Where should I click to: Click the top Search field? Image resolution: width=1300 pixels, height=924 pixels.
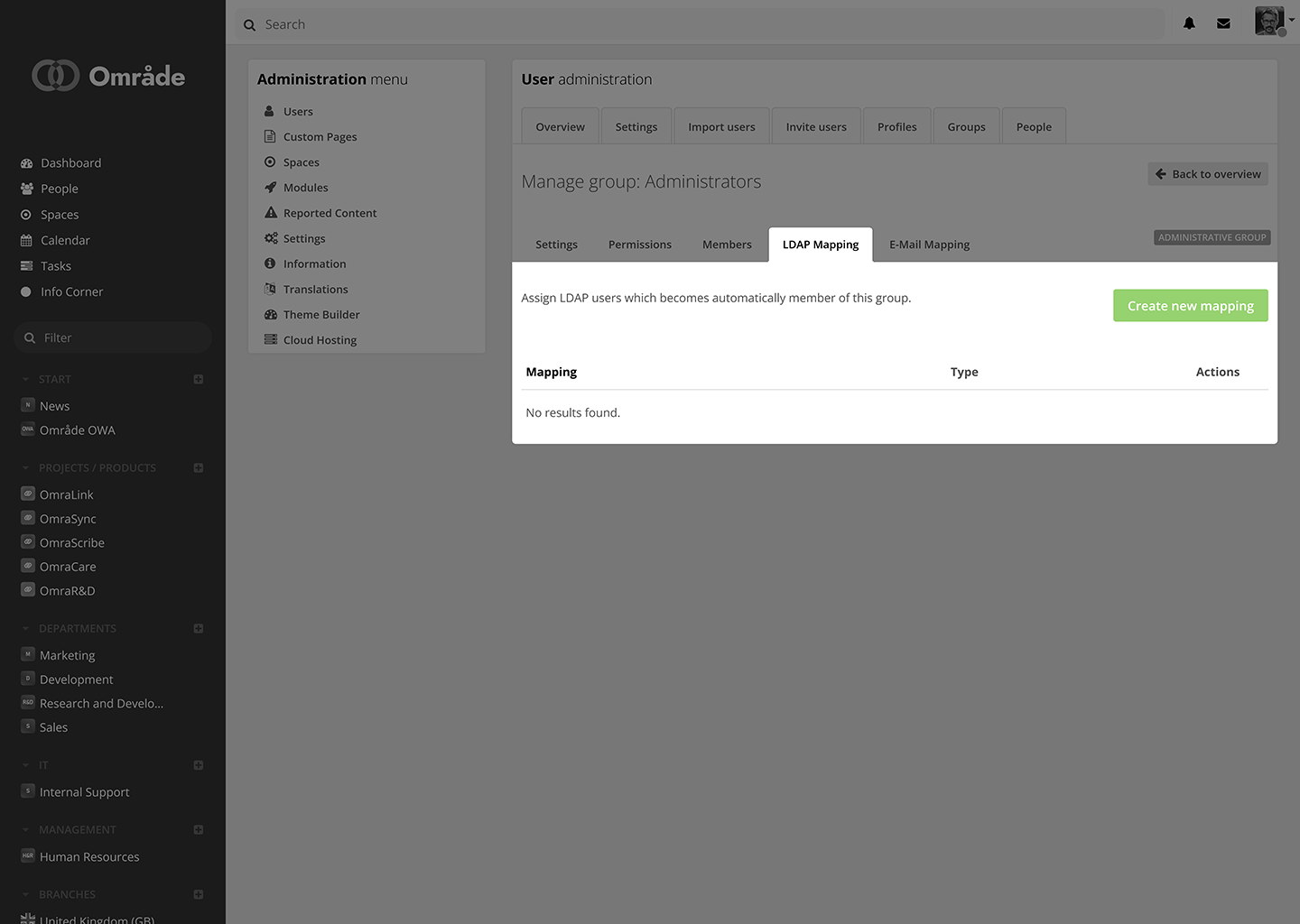tap(632, 23)
